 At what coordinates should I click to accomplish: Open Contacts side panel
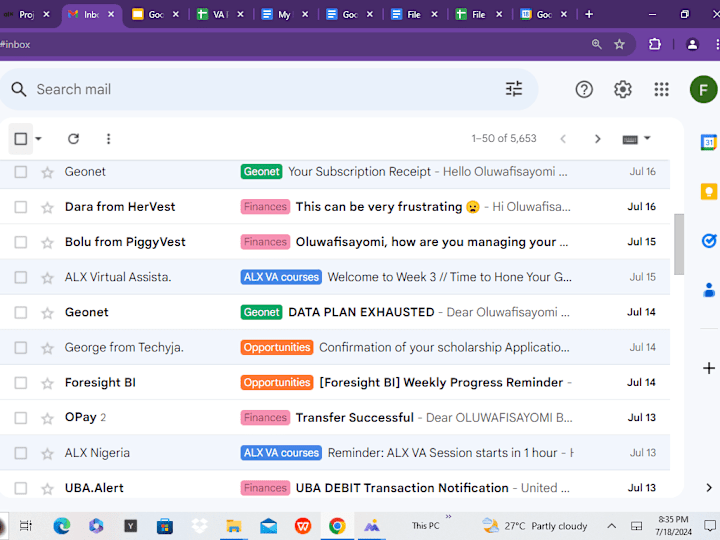[x=709, y=290]
